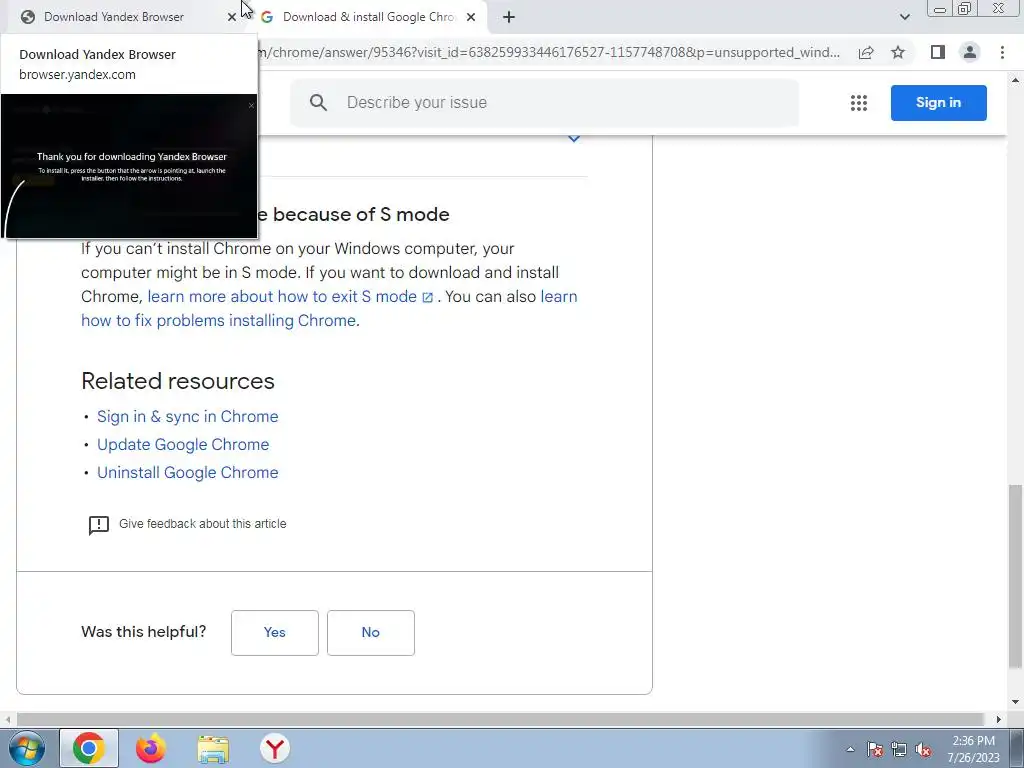Launch Yandex Browser from the taskbar

pos(274,748)
